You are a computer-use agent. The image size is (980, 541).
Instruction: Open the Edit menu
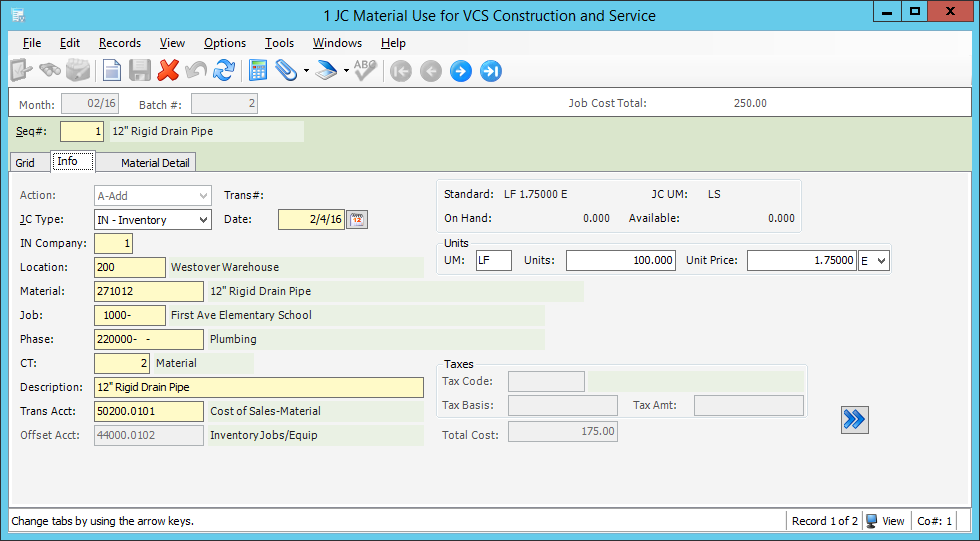69,43
